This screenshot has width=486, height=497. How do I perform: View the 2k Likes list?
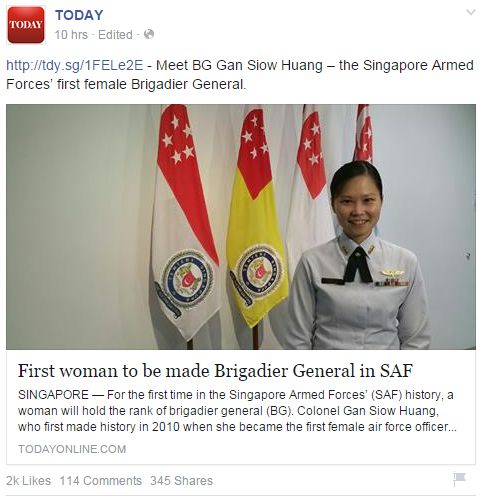28,481
